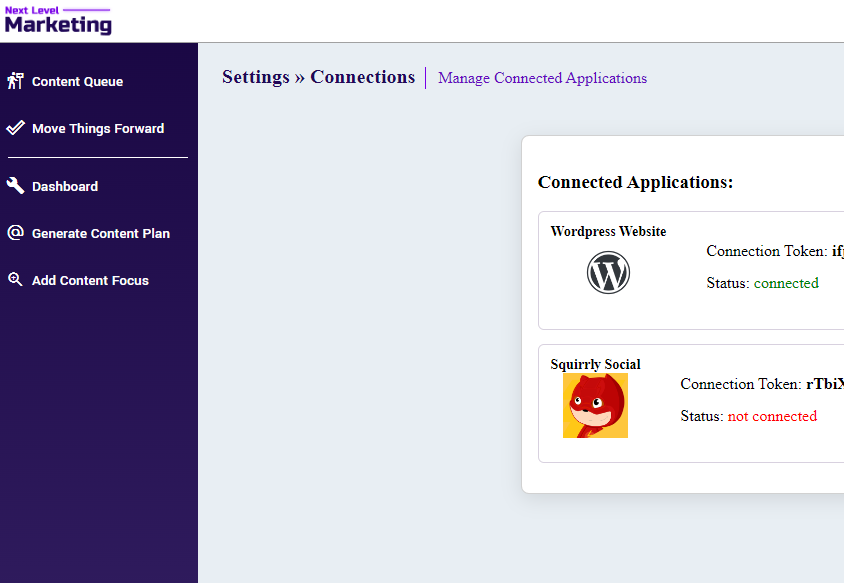The image size is (844, 583).
Task: Click the Next Level Marketing logo
Action: coord(58,20)
